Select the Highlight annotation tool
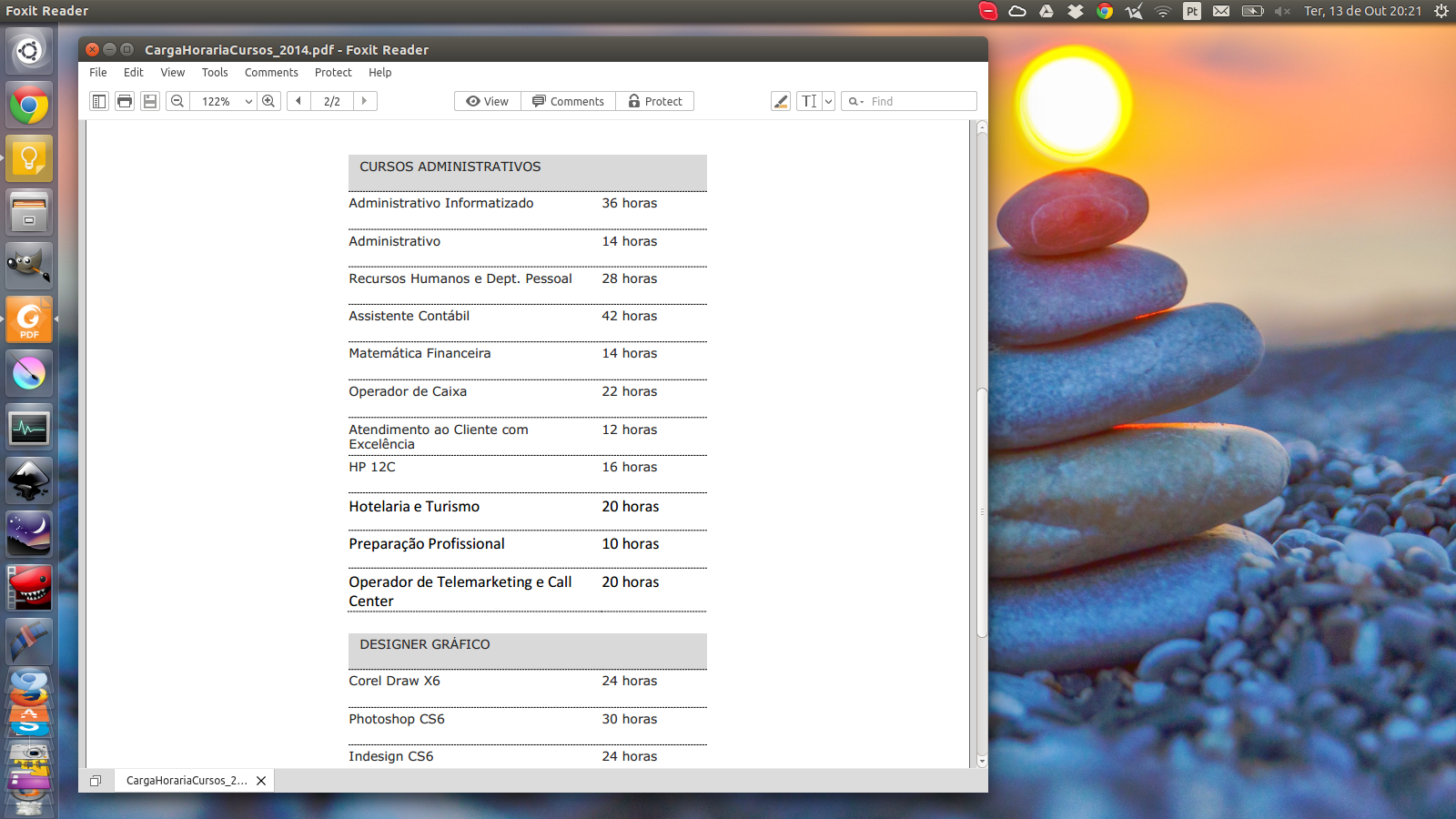The image size is (1456, 819). click(x=780, y=101)
